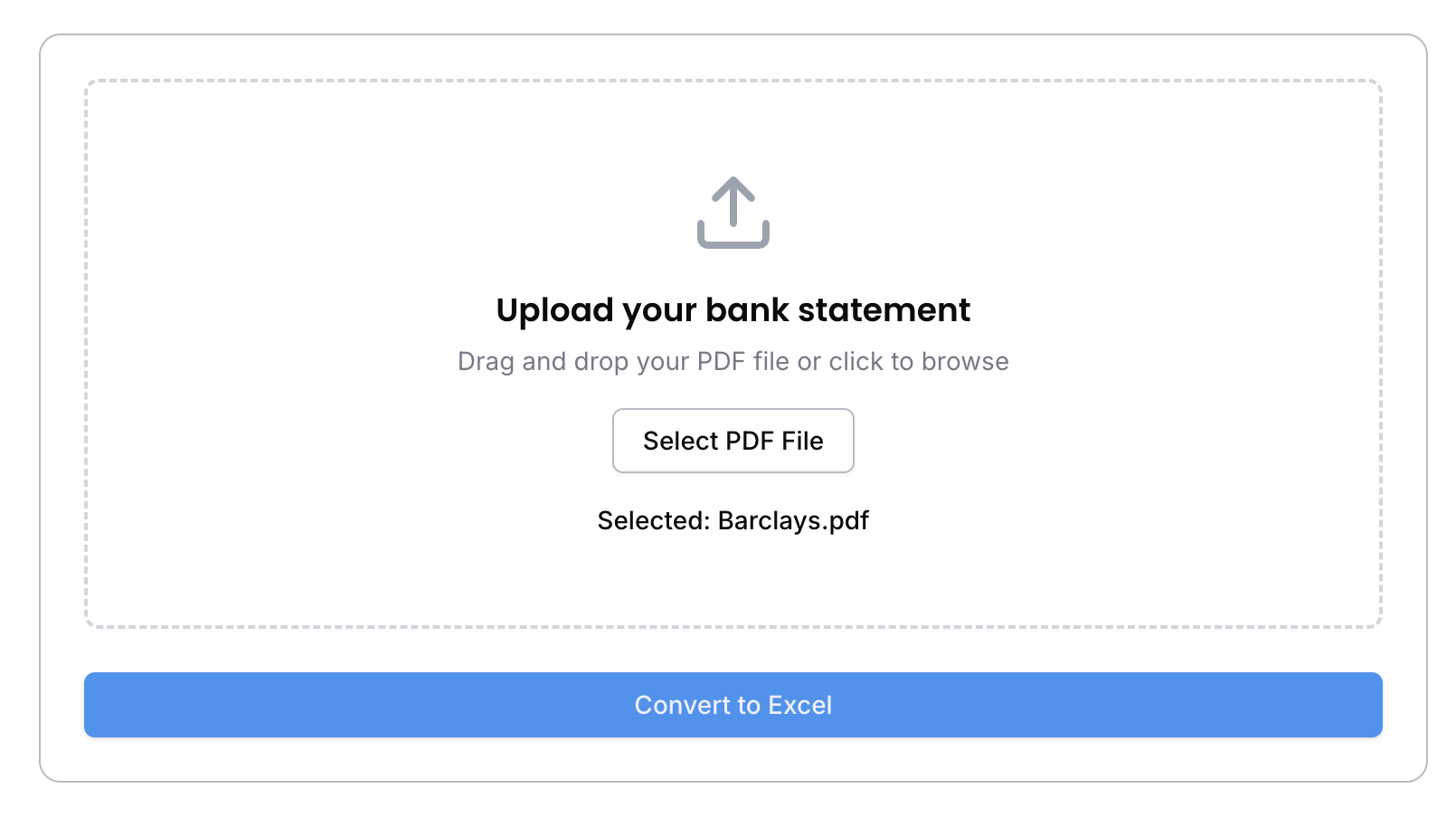
Task: Click the upward arrow in the upload icon
Action: pyautogui.click(x=733, y=201)
